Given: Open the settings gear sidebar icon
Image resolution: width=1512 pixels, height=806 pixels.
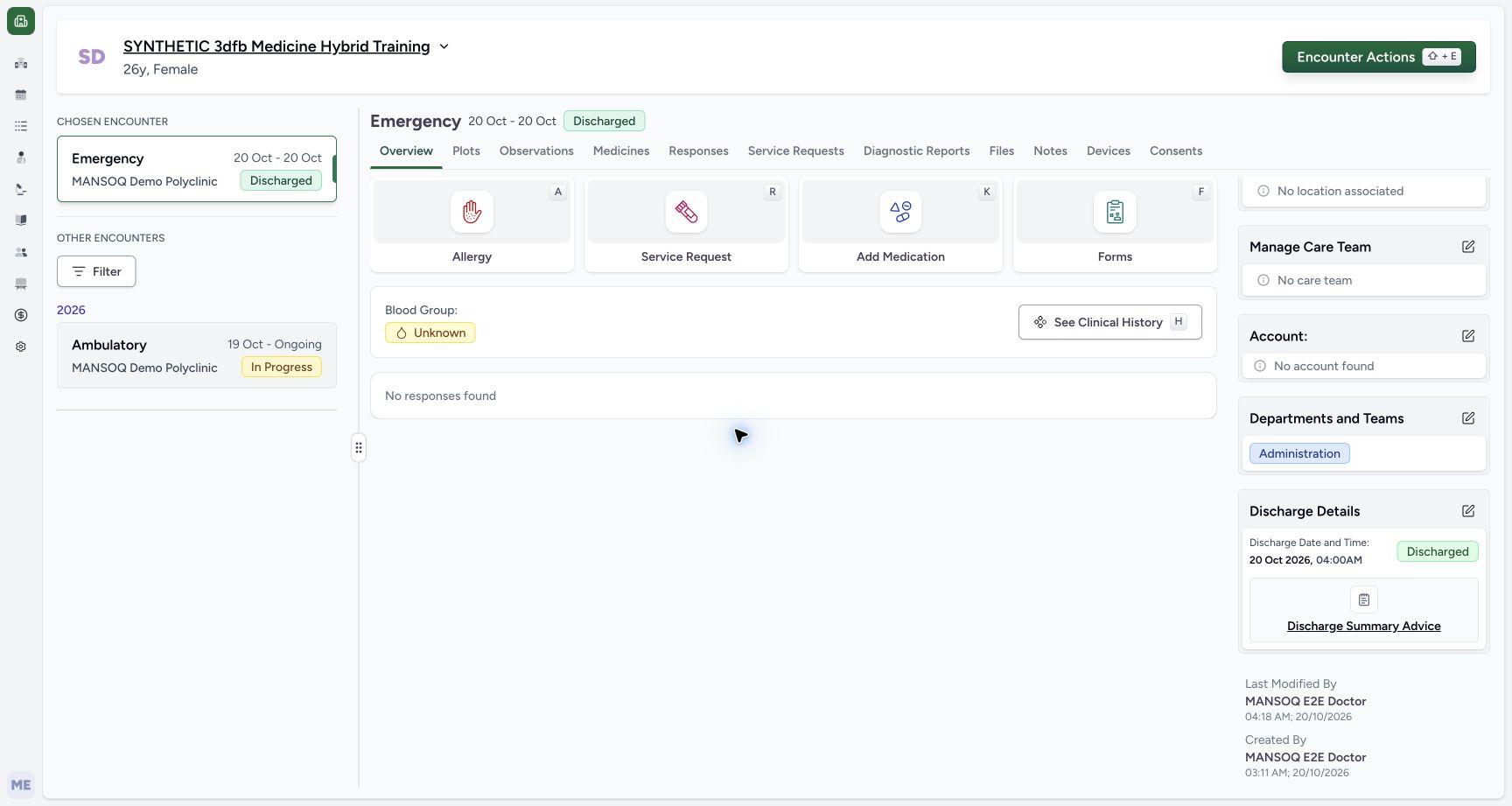Looking at the screenshot, I should pos(21,347).
